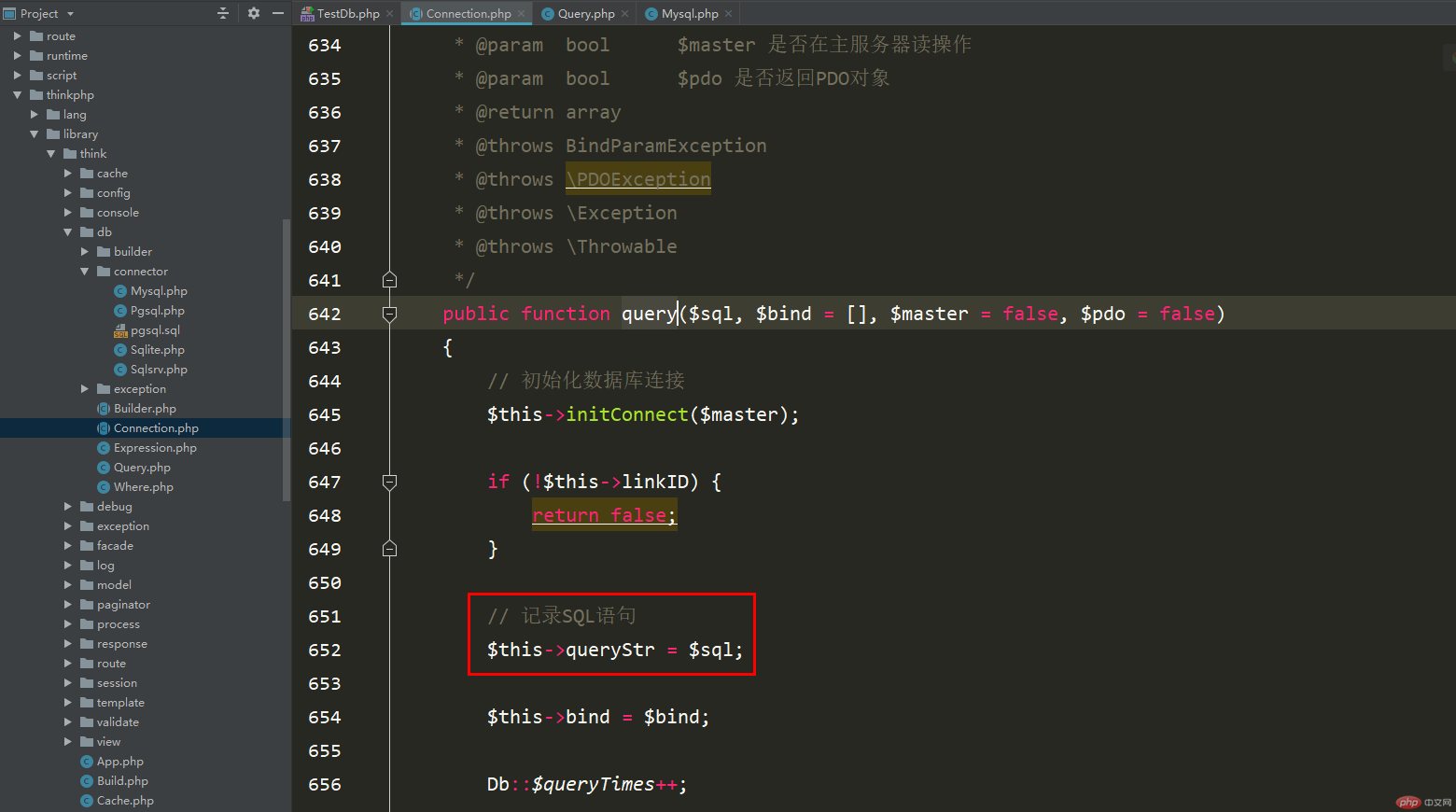Viewport: 1456px width, 812px height.
Task: Switch to Query.php tab
Action: (585, 13)
